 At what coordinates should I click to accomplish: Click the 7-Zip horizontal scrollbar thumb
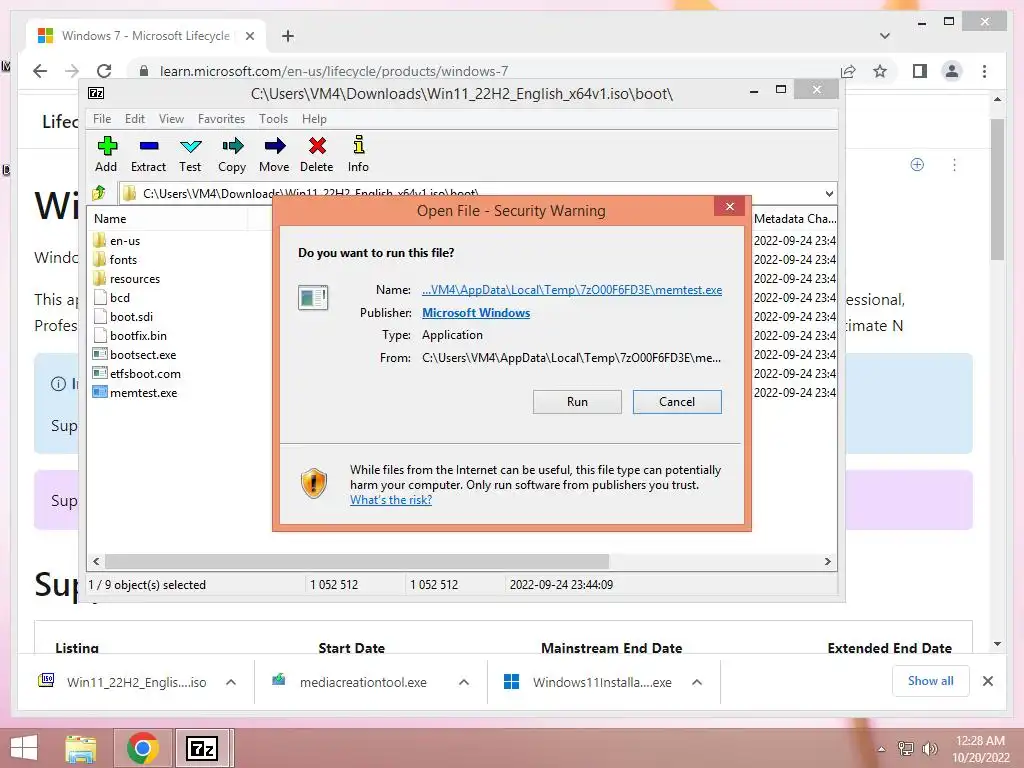pos(357,562)
